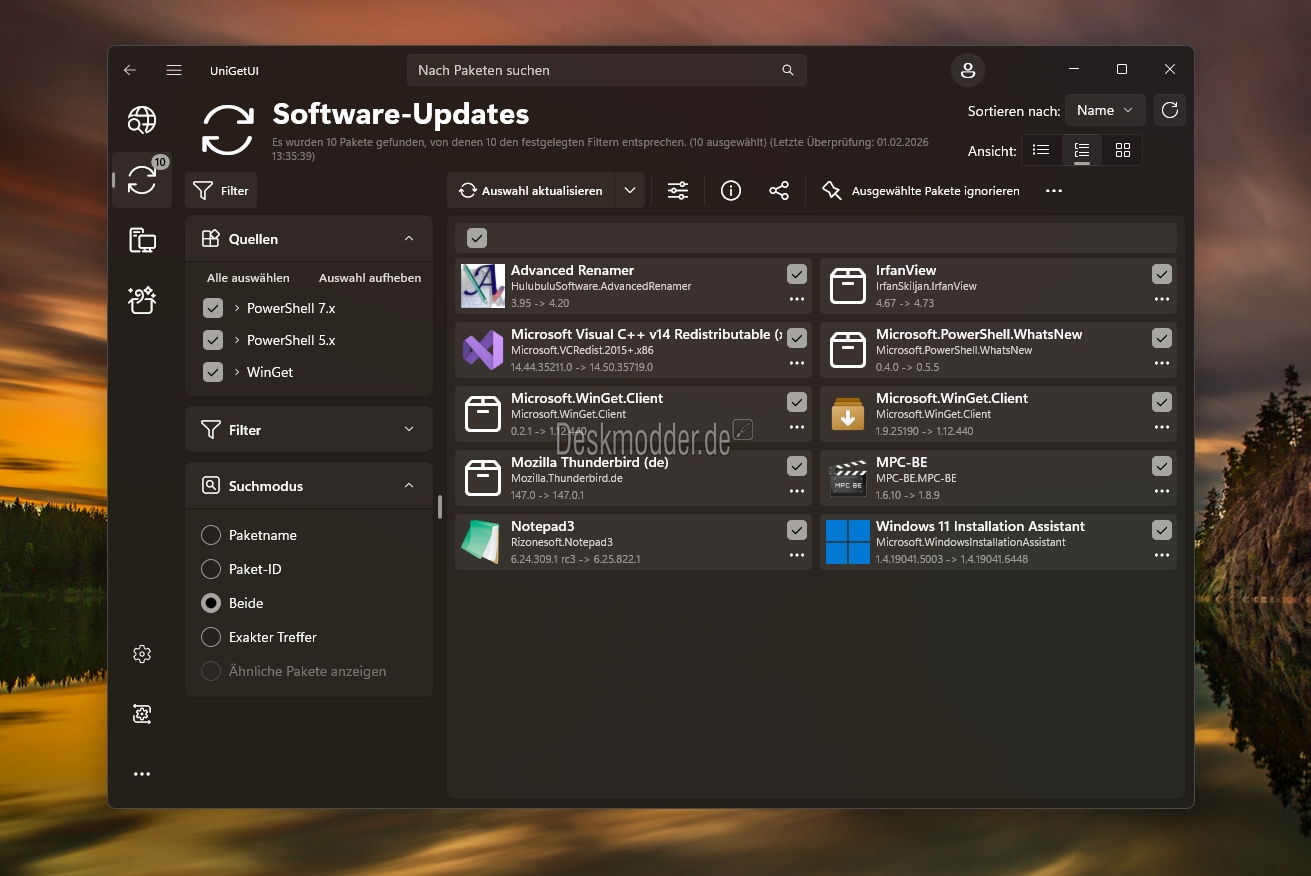The height and width of the screenshot is (876, 1311).
Task: Open installation options sliders icon
Action: 678,190
